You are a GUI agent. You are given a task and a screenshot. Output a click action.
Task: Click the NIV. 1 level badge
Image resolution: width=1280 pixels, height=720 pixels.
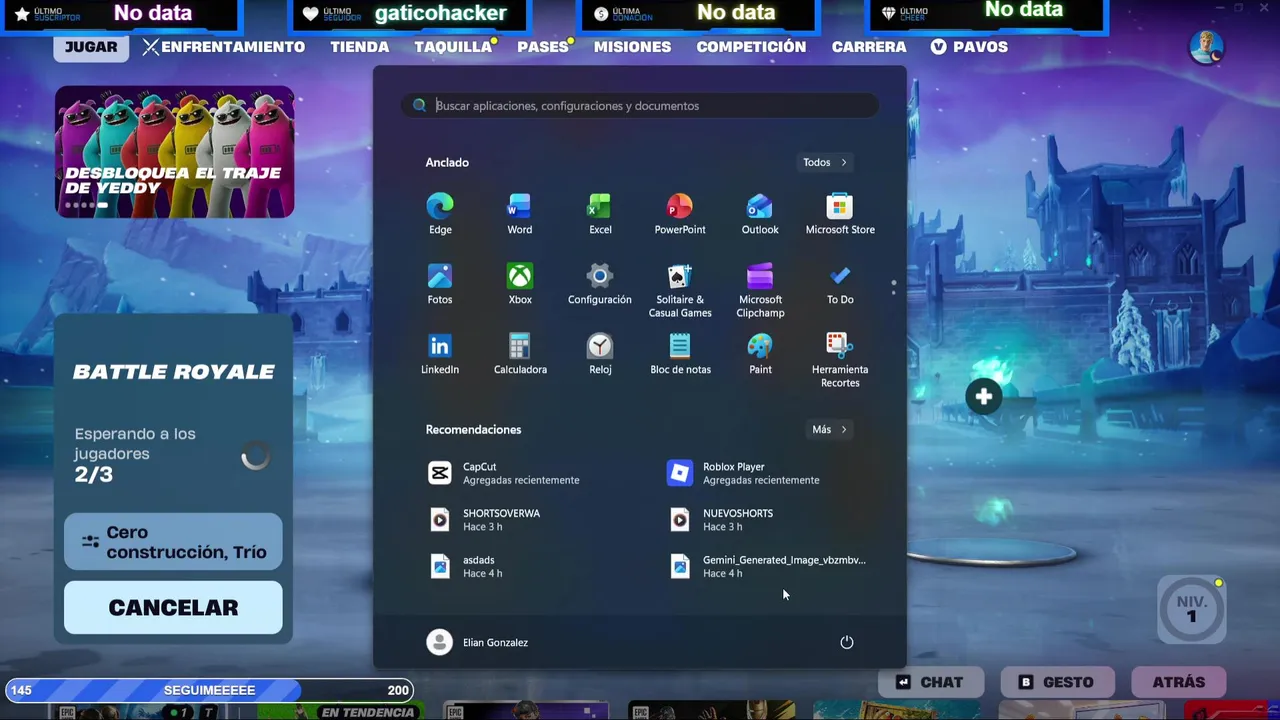click(x=1191, y=609)
